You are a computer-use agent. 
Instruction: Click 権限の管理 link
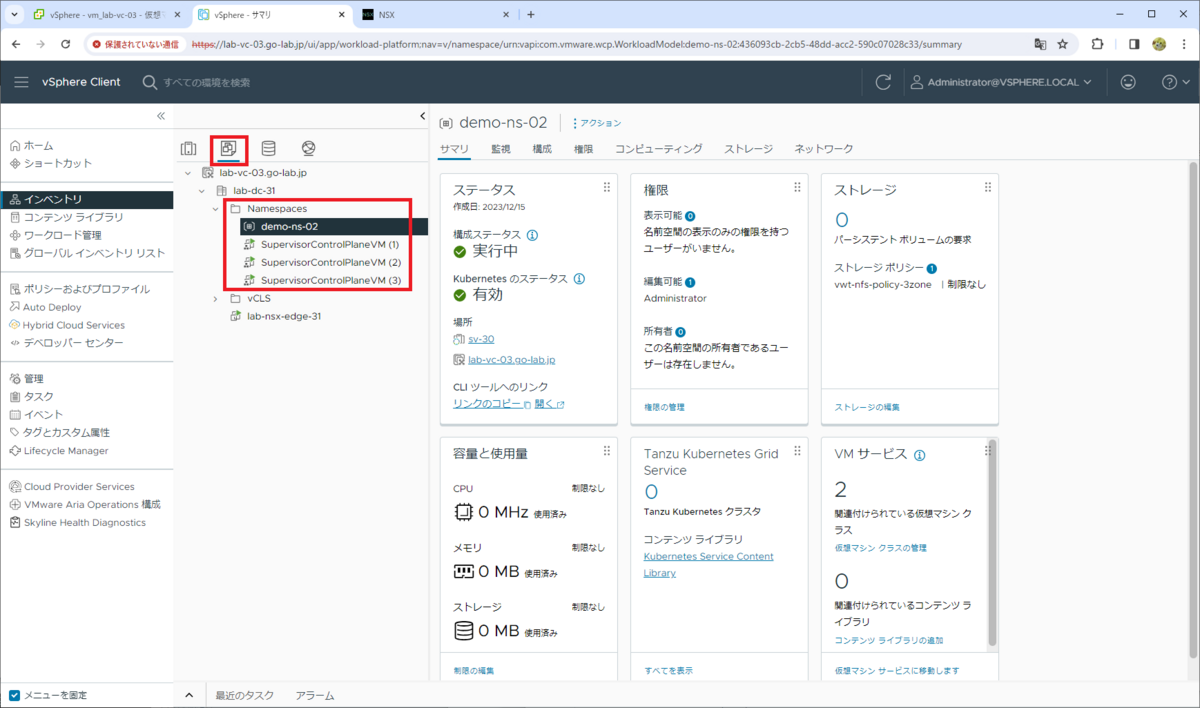pos(665,407)
